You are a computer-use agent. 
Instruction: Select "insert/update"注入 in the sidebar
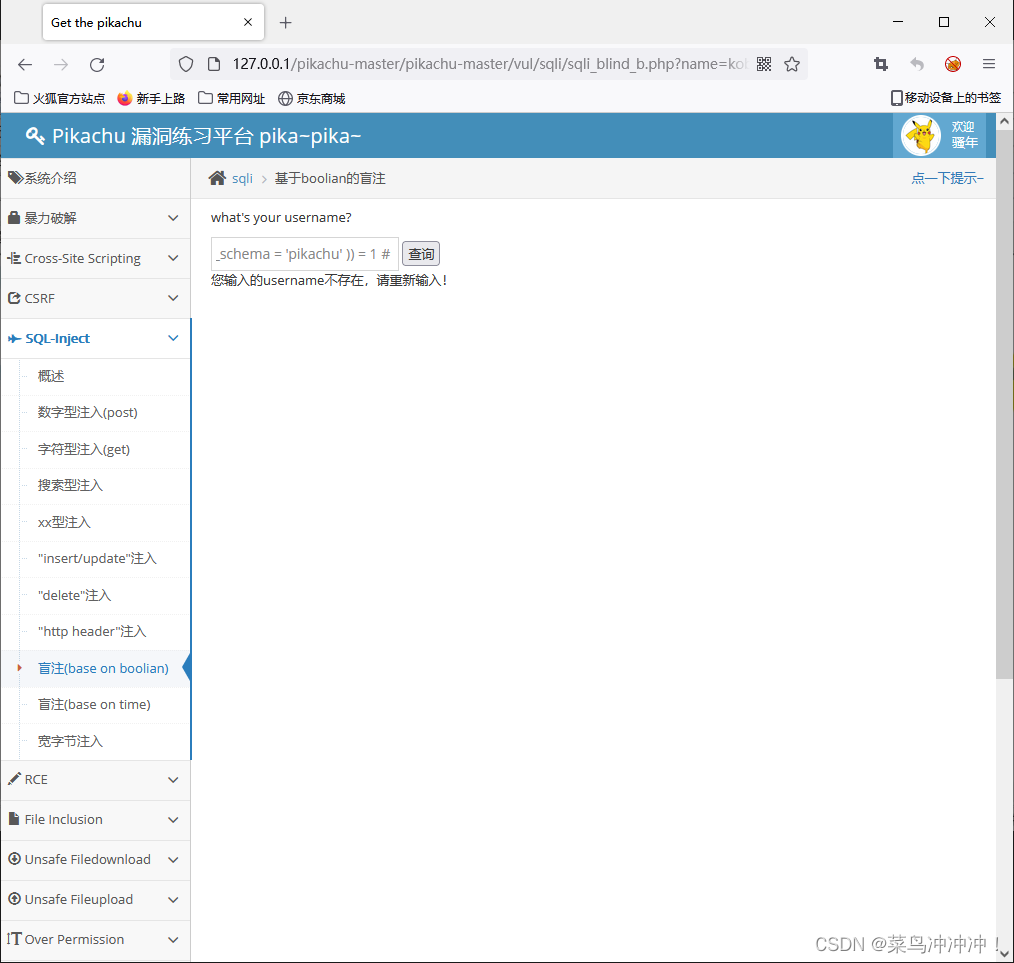click(x=97, y=558)
